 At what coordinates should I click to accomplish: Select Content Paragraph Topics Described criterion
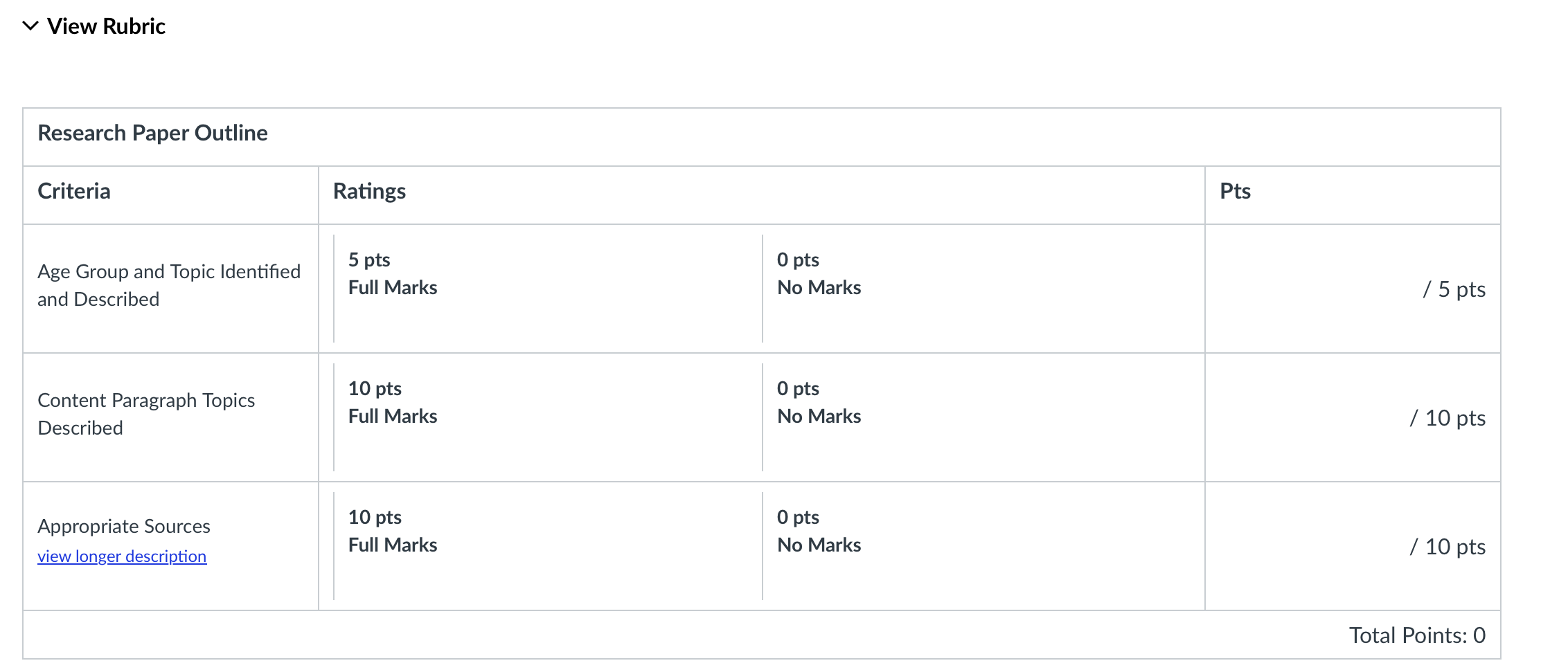(x=146, y=414)
